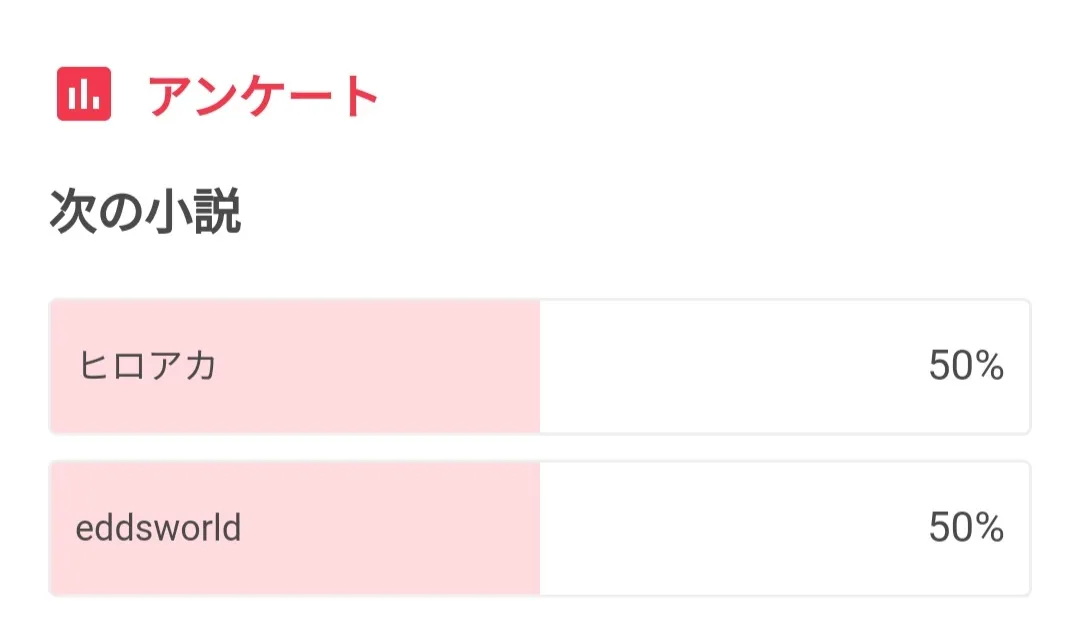This screenshot has width=1080, height=625.
Task: Choose ヒロアカ as the next novel
Action: point(539,367)
